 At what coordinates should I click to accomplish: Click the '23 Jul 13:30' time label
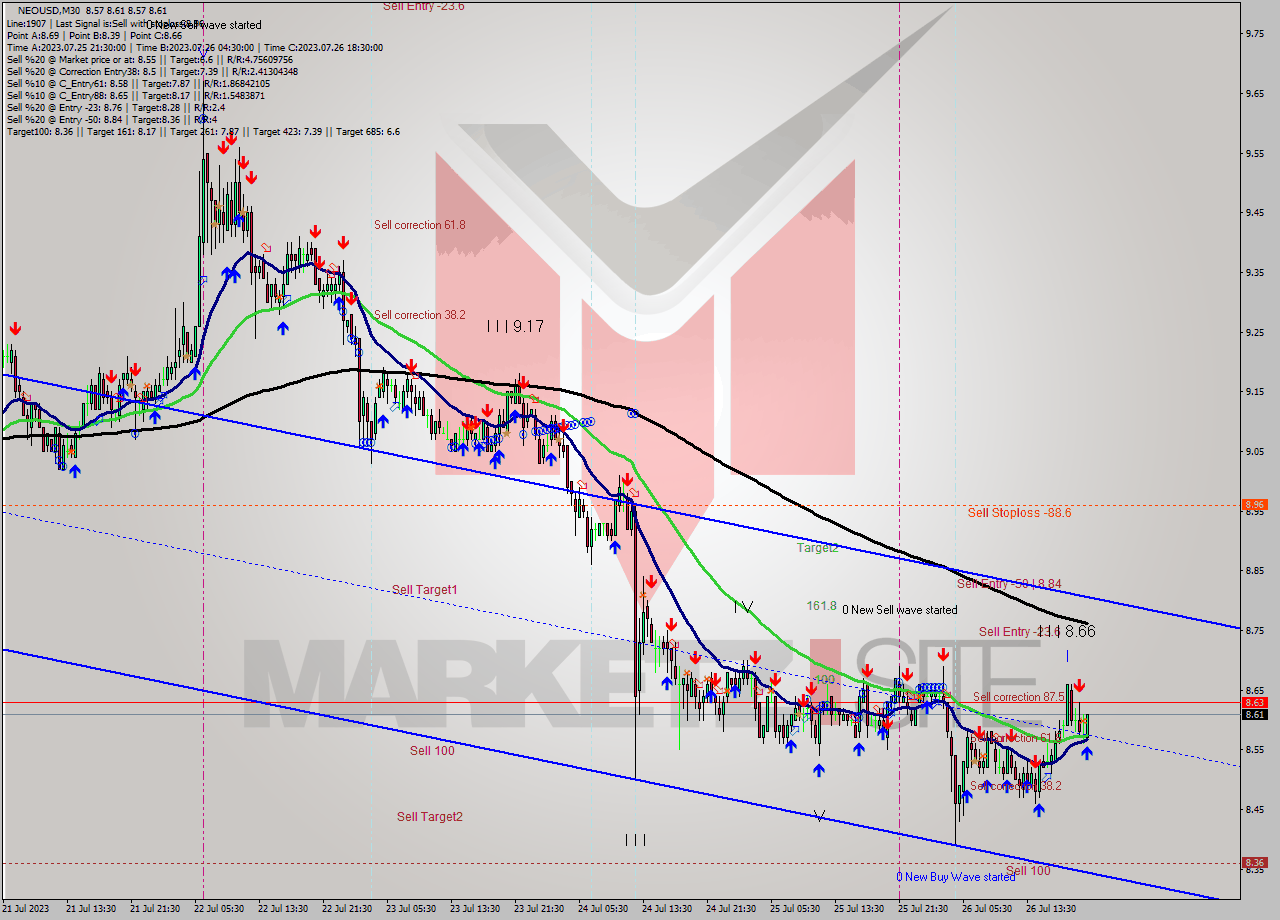474,909
